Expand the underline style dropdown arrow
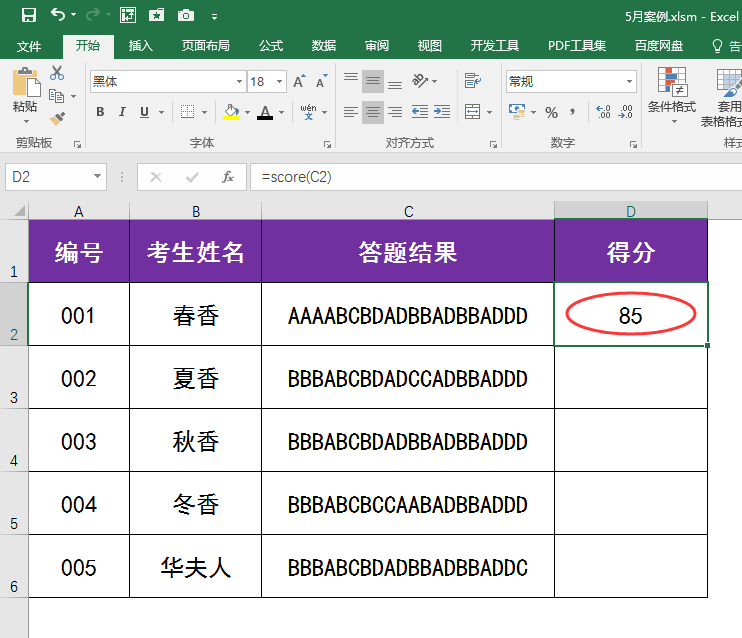 coord(161,112)
